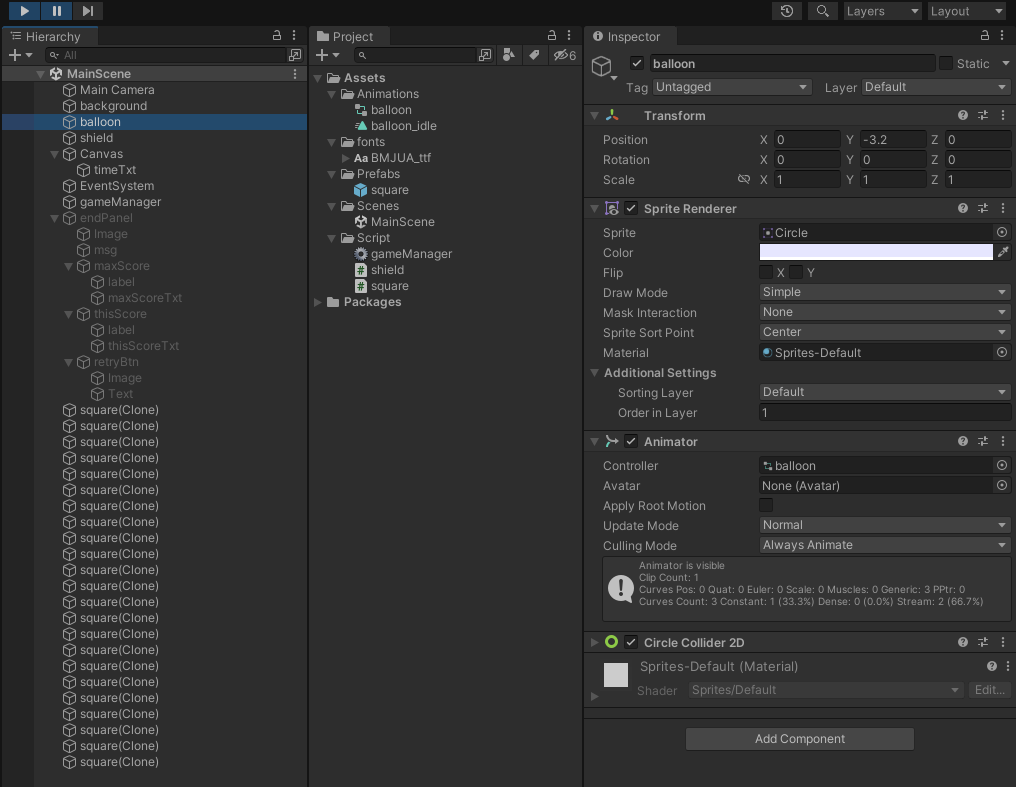Viewport: 1016px width, 787px height.
Task: Select gameManager object in Hierarchy
Action: point(120,202)
